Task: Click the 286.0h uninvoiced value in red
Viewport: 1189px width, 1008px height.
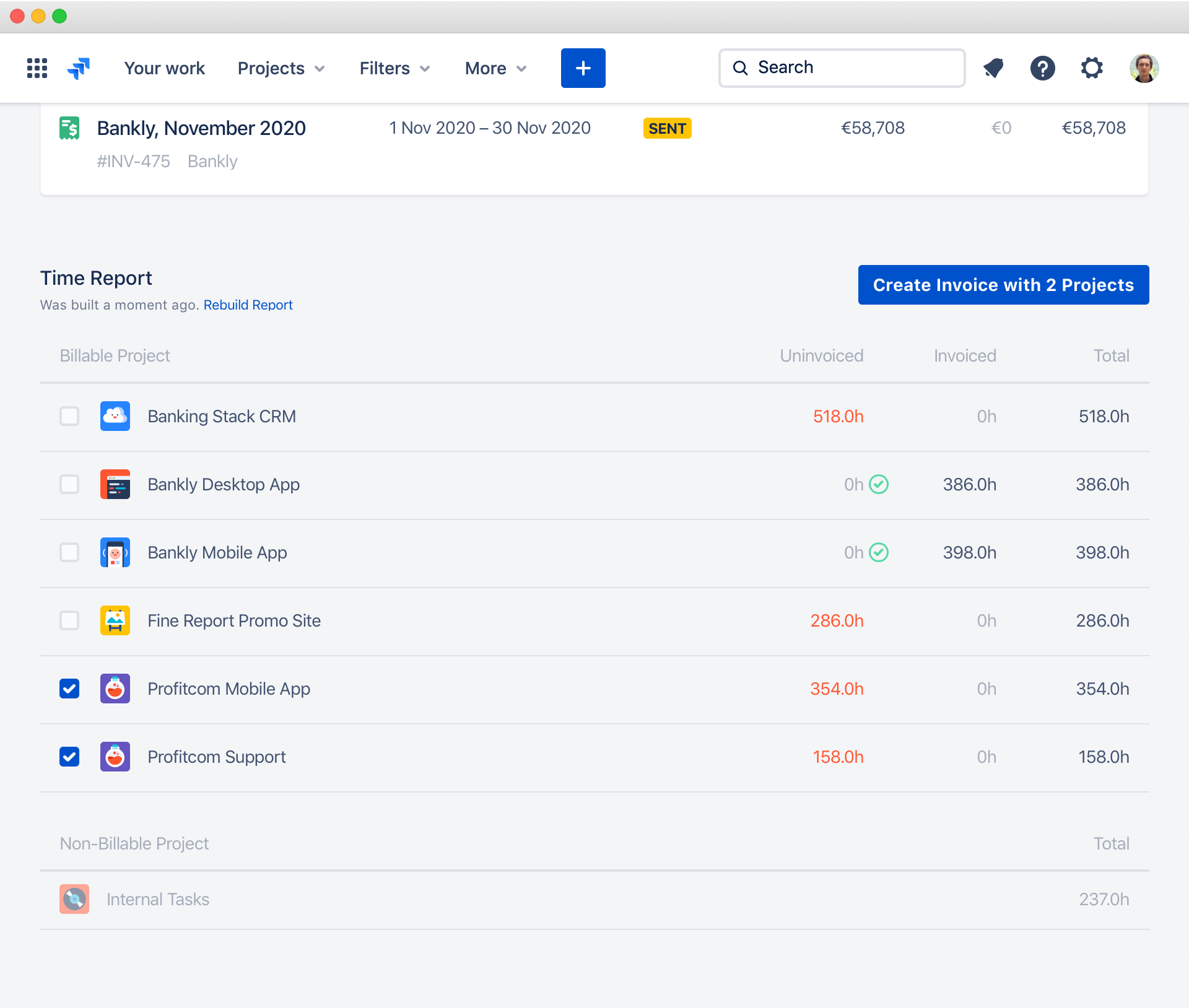Action: pyautogui.click(x=837, y=620)
